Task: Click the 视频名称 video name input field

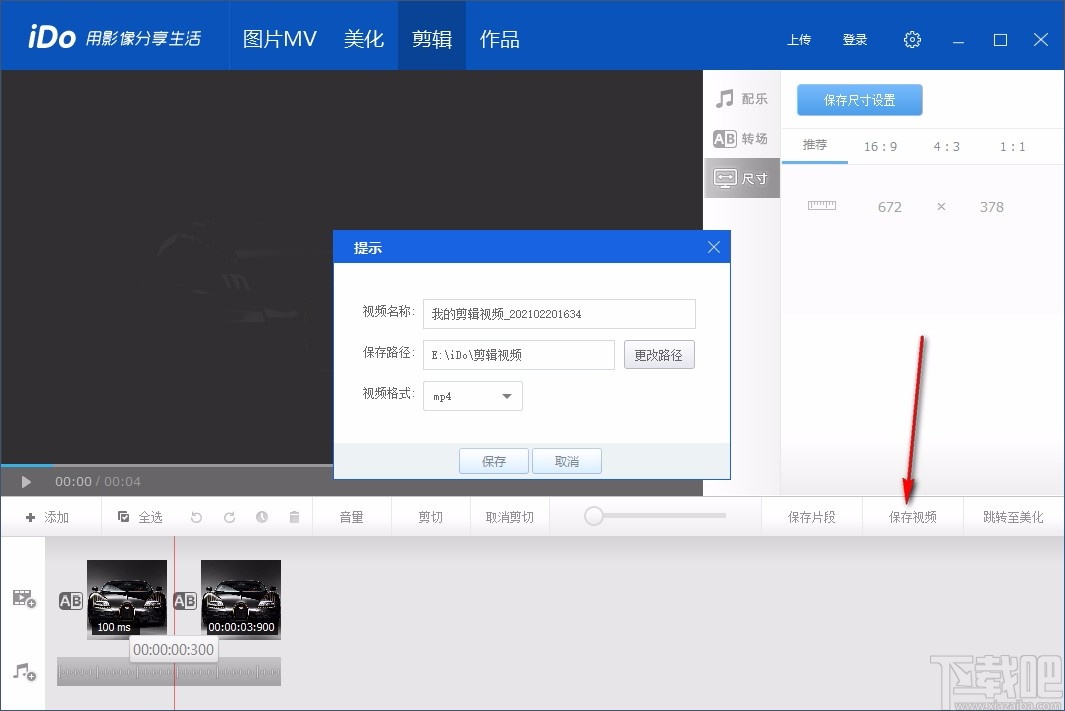Action: click(x=560, y=313)
